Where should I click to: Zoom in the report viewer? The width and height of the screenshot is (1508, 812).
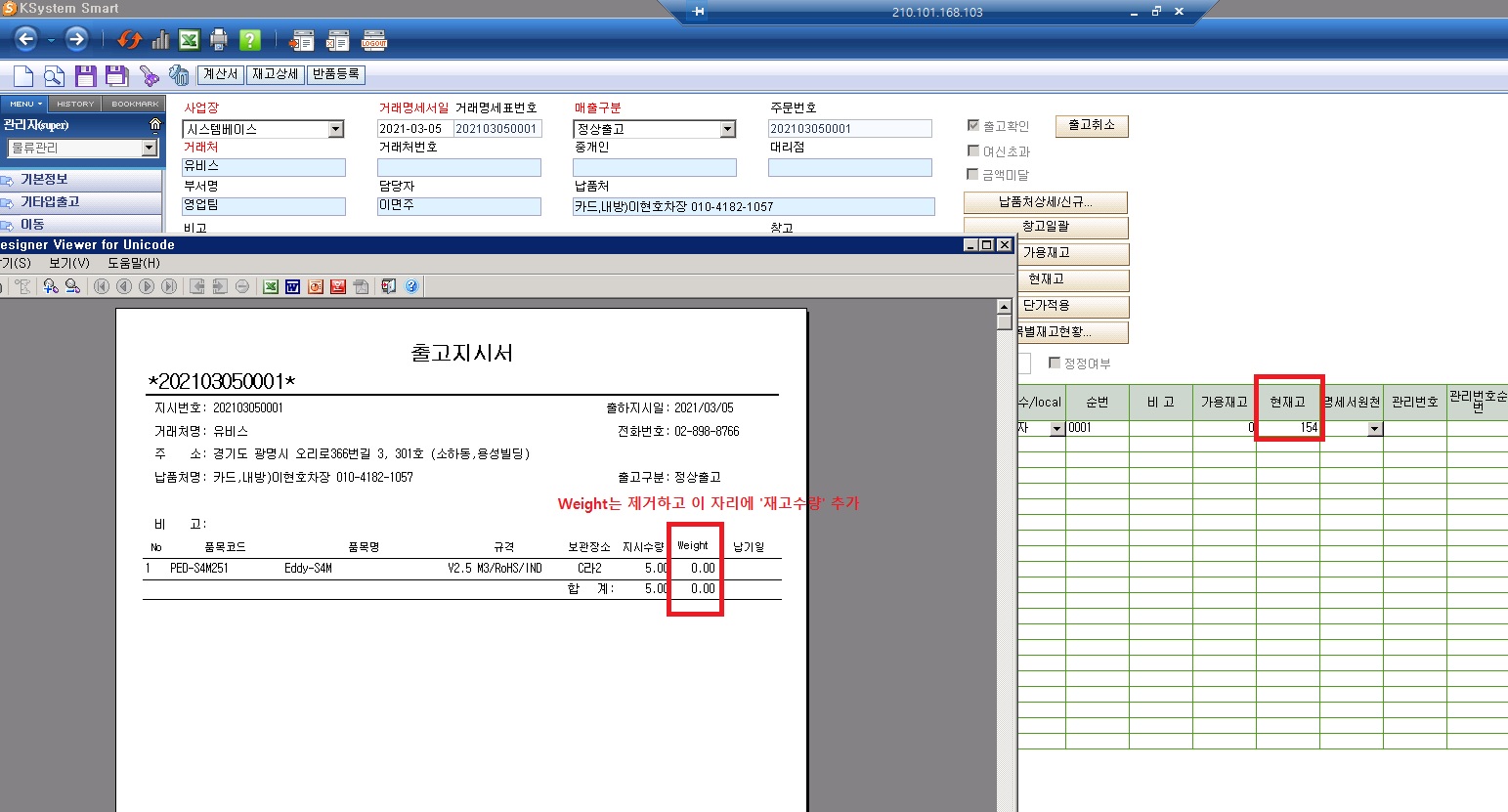pyautogui.click(x=51, y=286)
